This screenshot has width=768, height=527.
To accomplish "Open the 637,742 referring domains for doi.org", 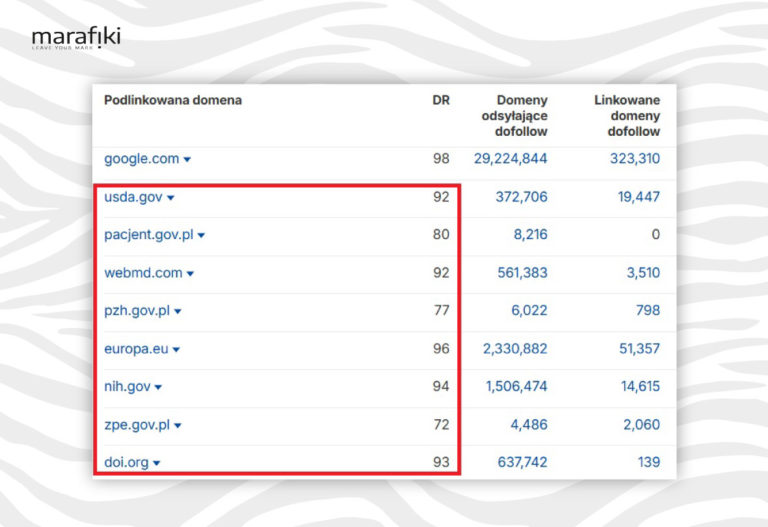I will (521, 462).
